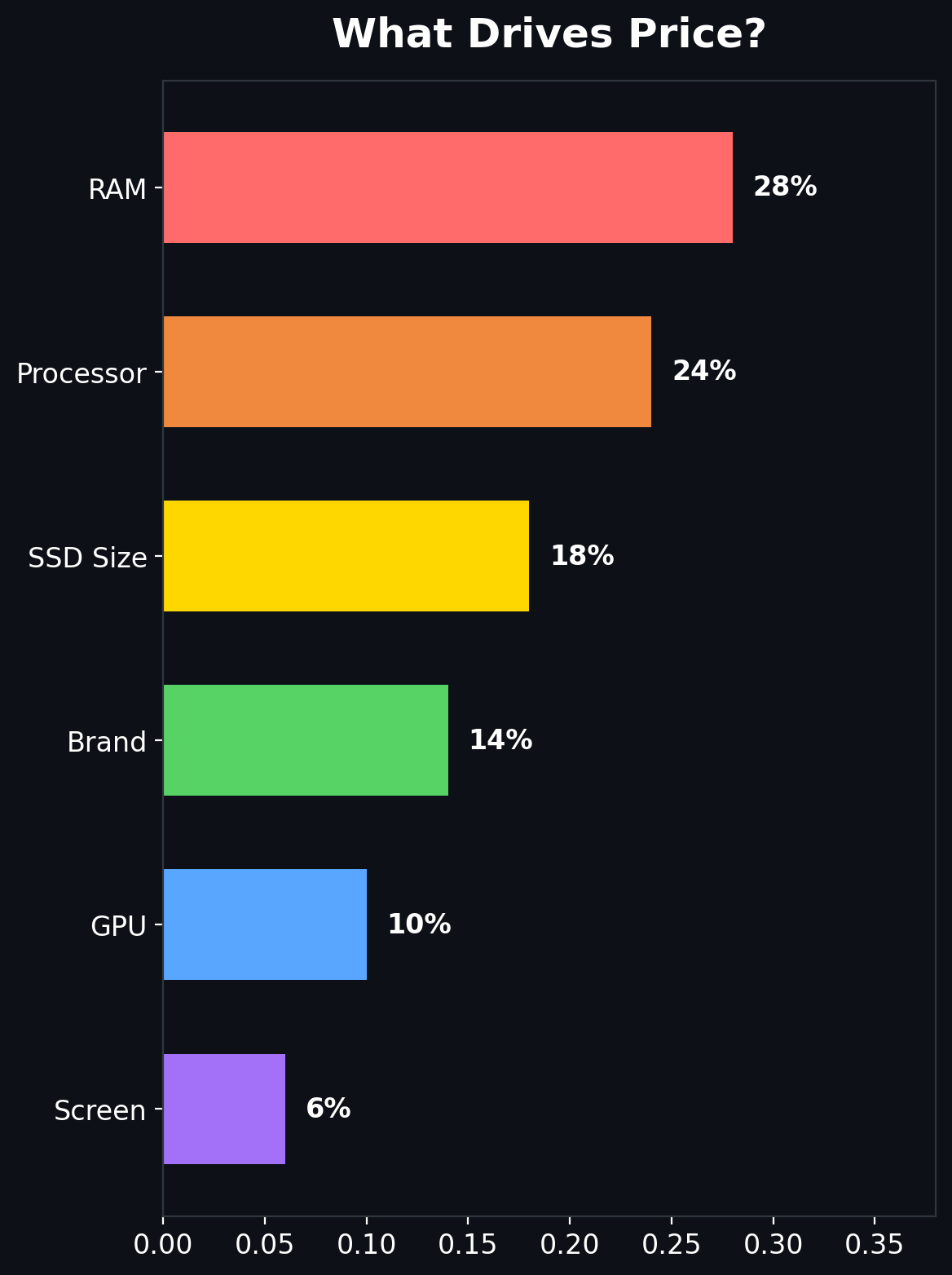Click the 6% value label

328,1109
